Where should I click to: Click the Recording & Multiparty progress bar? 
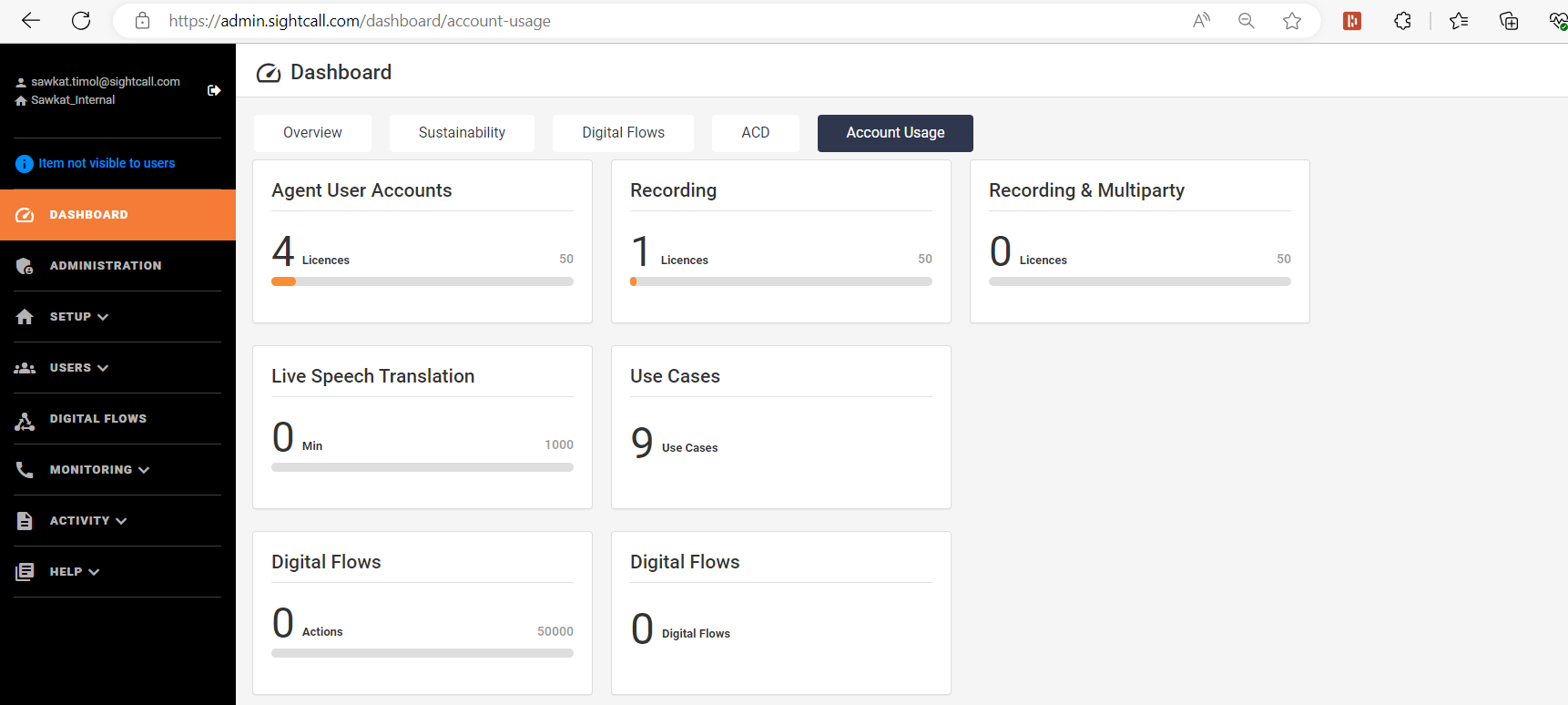click(1140, 281)
